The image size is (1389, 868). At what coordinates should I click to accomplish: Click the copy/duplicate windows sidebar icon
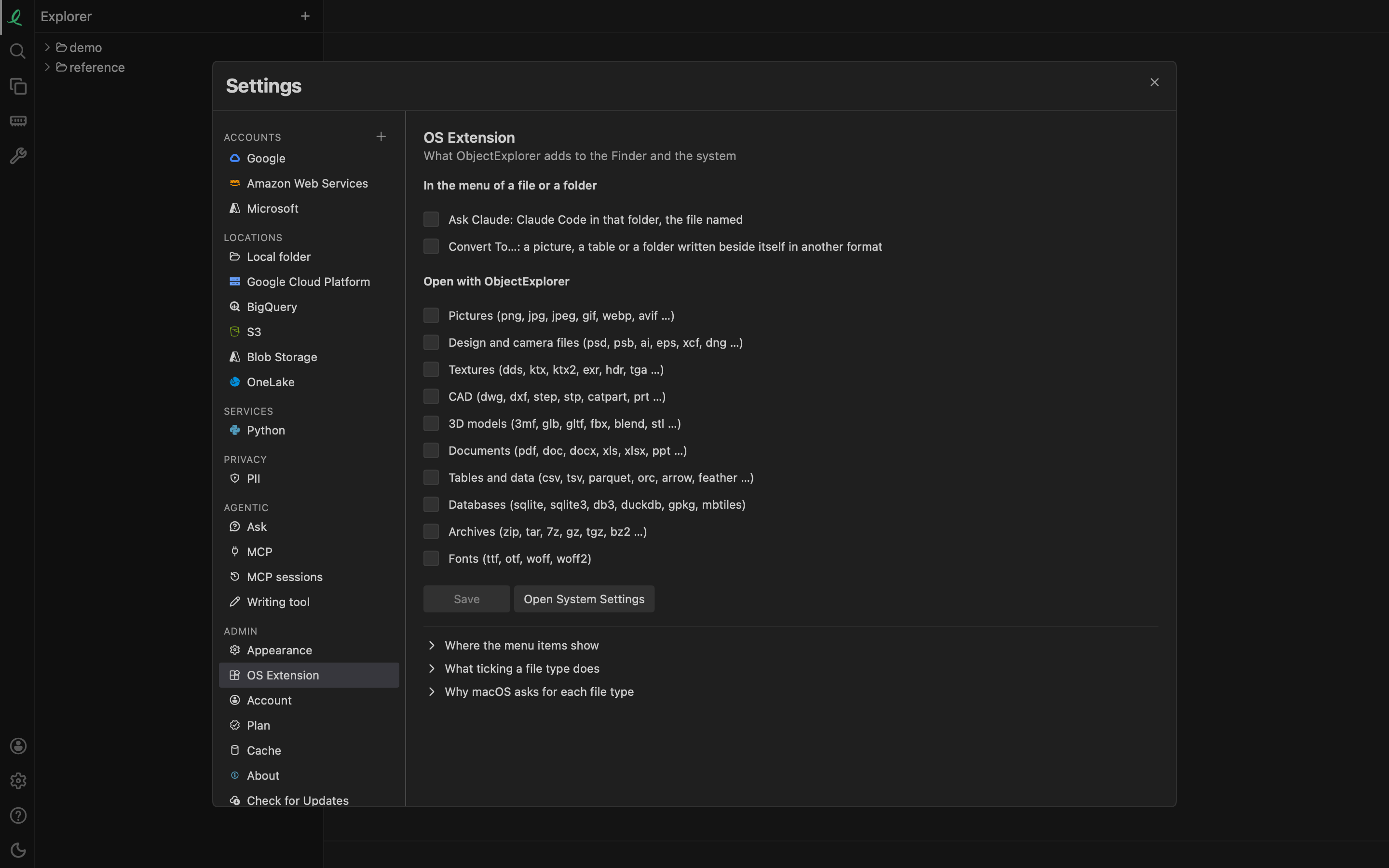[18, 87]
